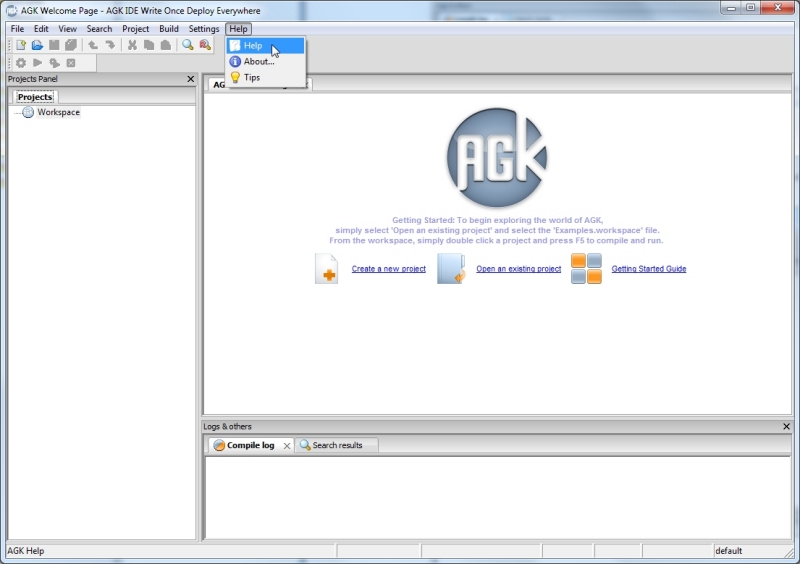Image resolution: width=800 pixels, height=564 pixels.
Task: Click the Find magnifier icon
Action: (188, 45)
